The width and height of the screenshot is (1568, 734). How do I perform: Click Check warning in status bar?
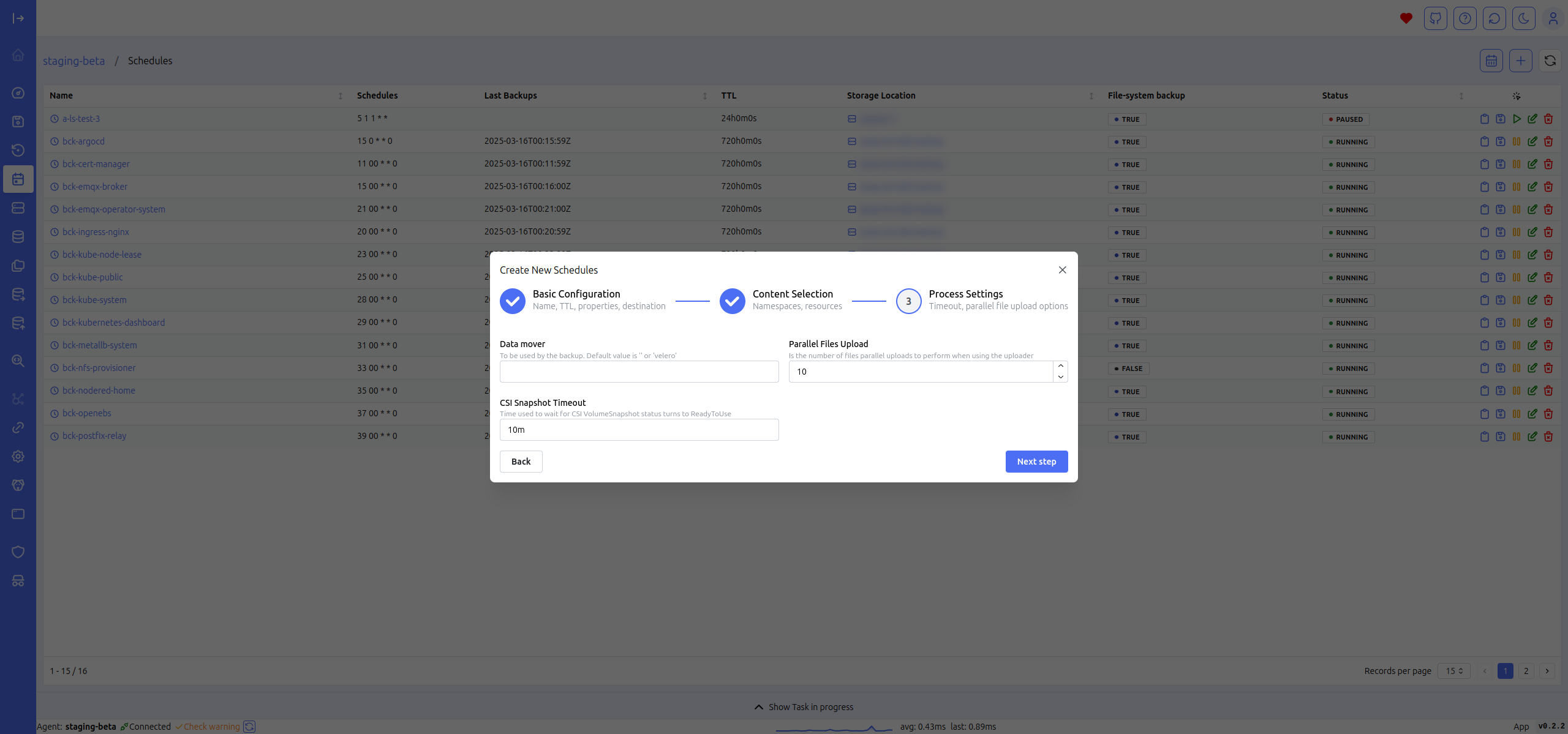pos(208,727)
